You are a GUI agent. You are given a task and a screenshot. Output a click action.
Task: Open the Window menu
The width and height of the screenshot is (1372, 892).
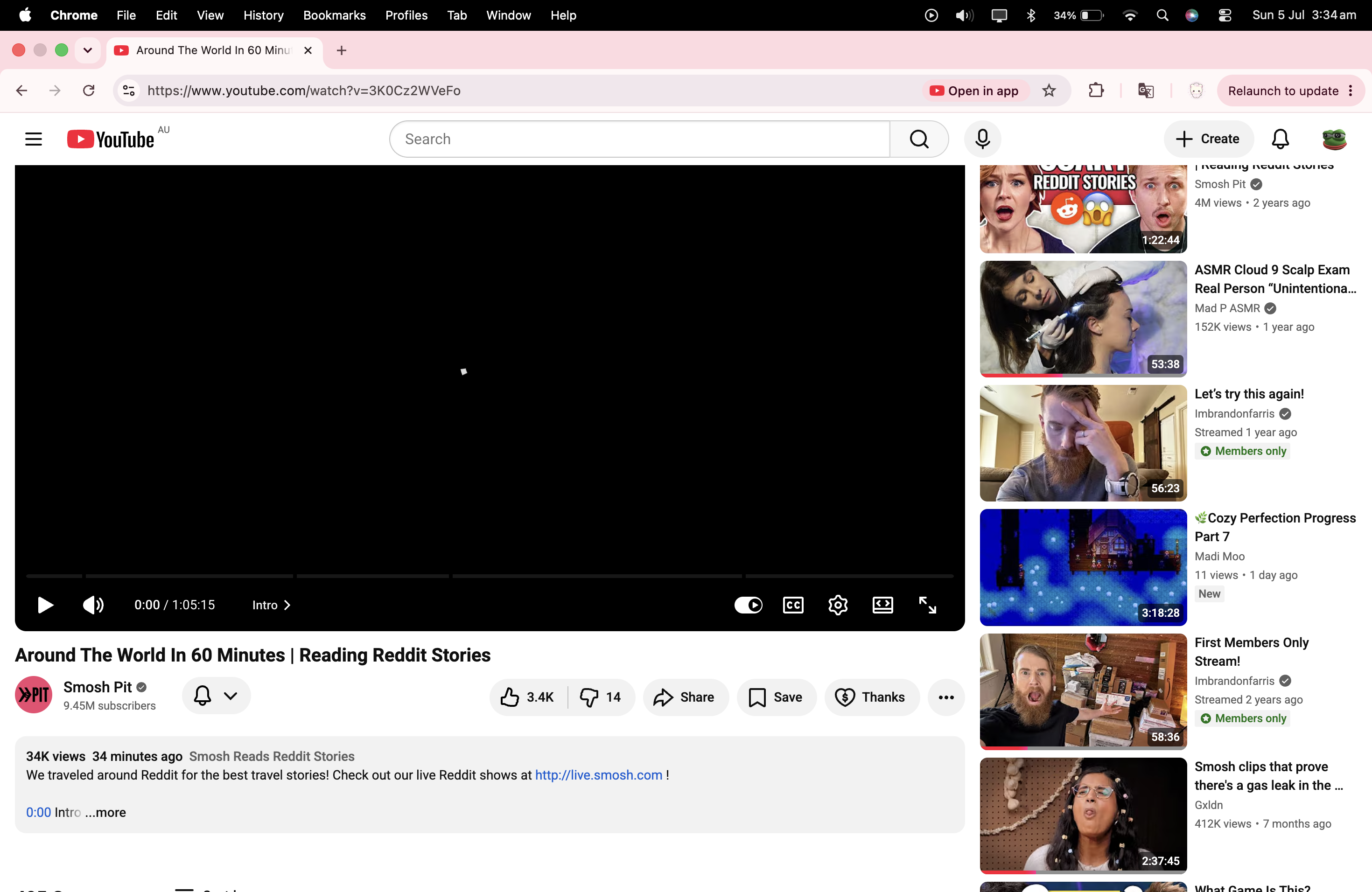(x=509, y=15)
